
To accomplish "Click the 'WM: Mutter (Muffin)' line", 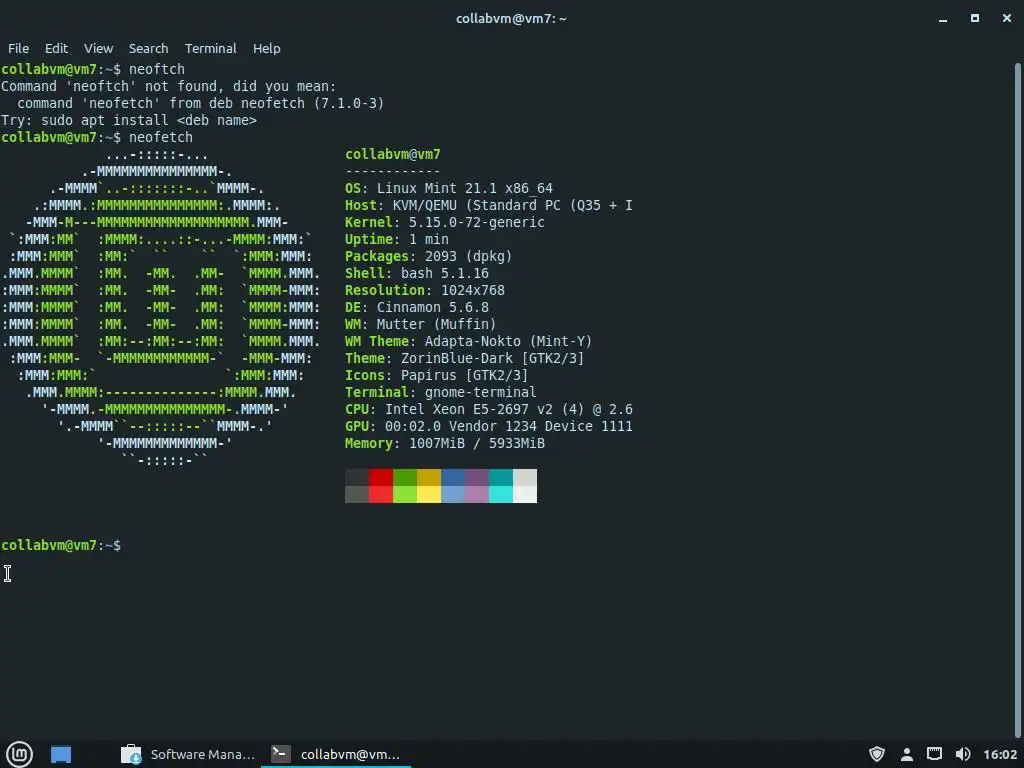I will [421, 324].
